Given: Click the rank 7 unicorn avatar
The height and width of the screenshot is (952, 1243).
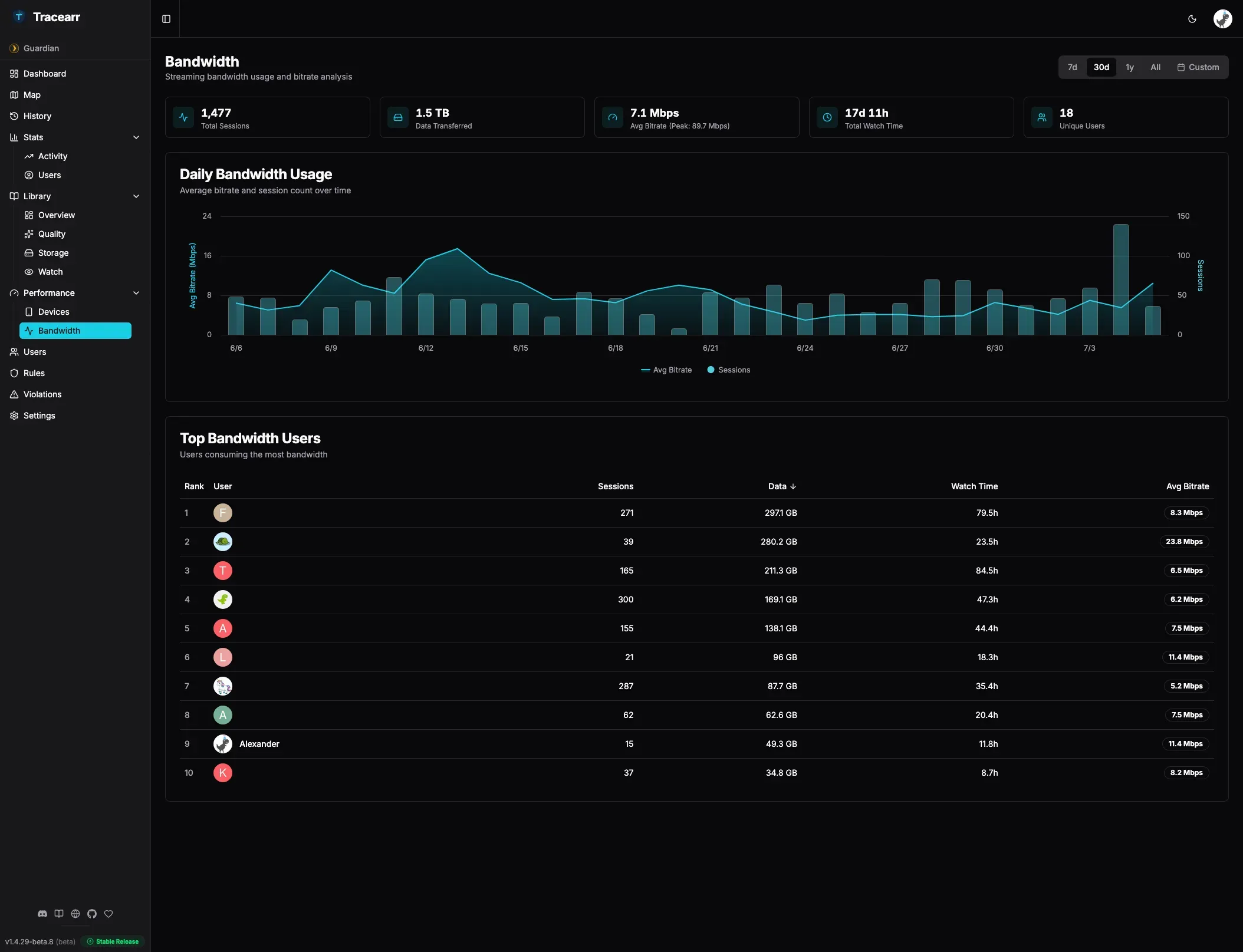Looking at the screenshot, I should [x=223, y=686].
